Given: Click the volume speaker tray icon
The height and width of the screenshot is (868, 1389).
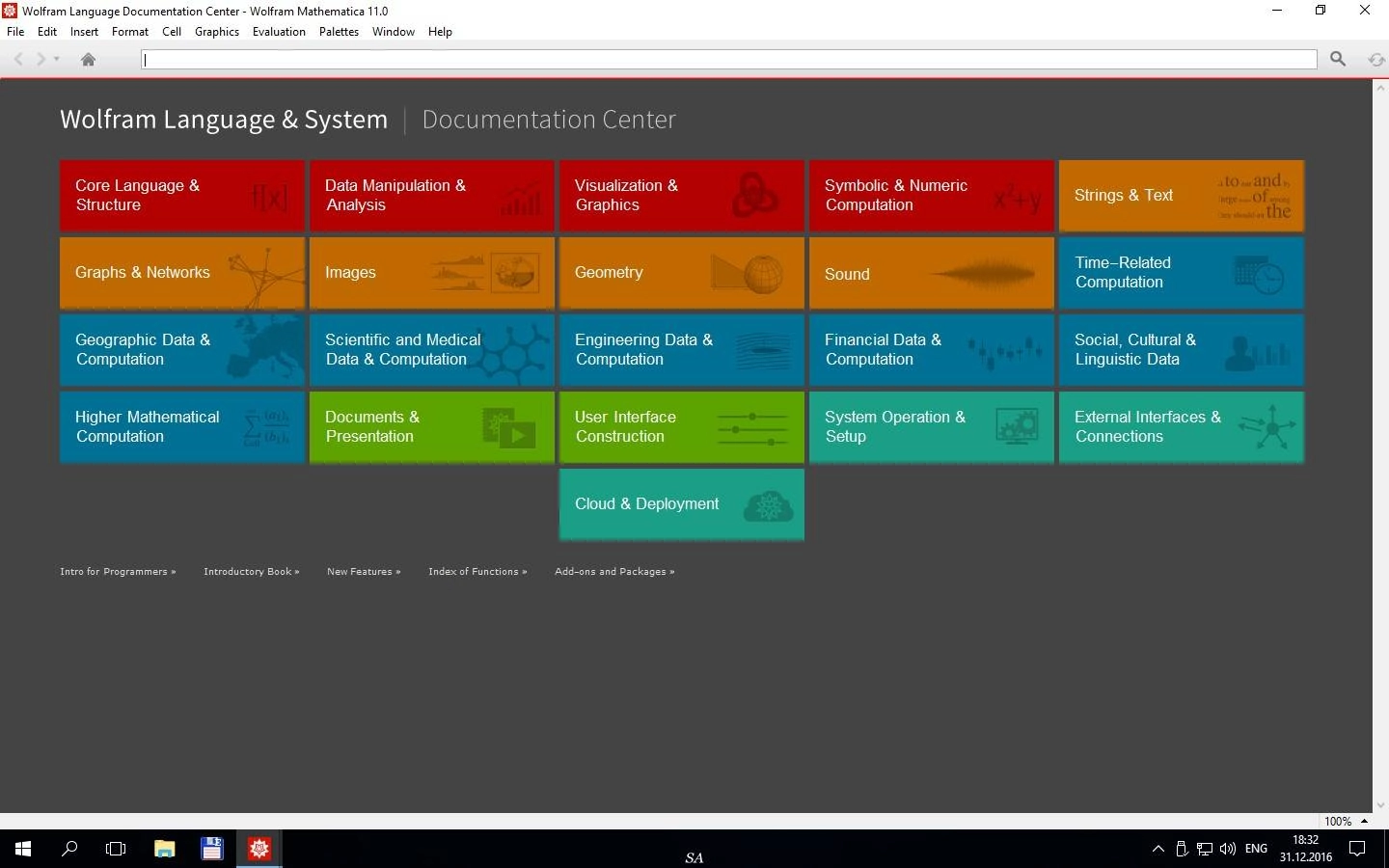Looking at the screenshot, I should (1228, 849).
